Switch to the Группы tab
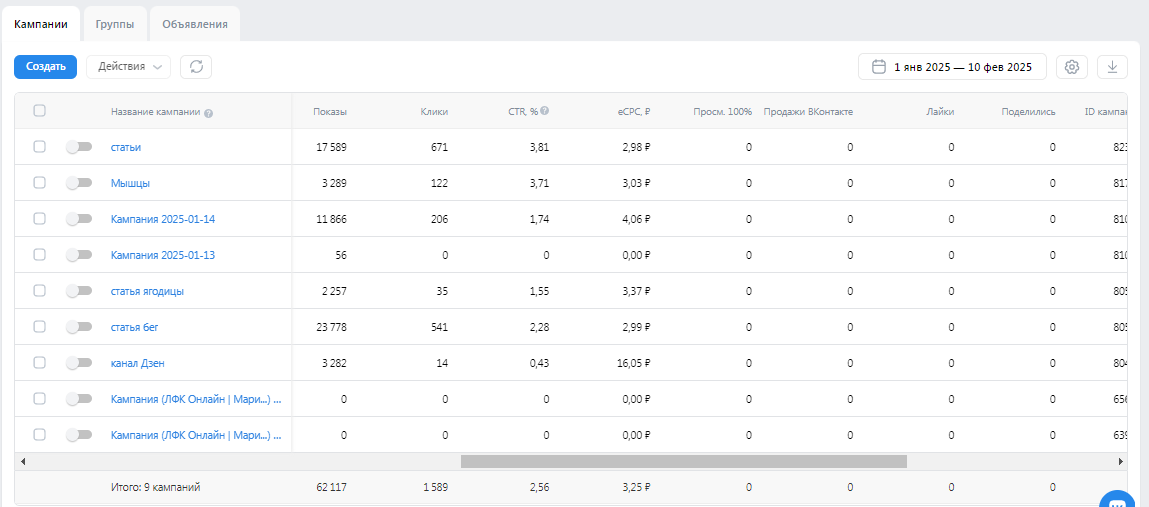Screen dimensions: 1149x507 point(115,23)
